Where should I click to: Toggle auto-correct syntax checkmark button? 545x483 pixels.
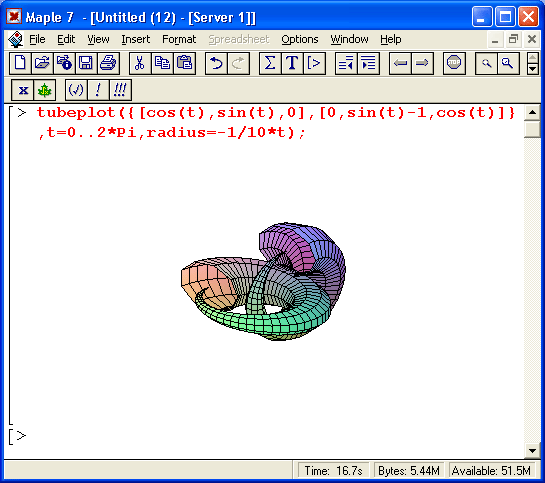point(76,90)
